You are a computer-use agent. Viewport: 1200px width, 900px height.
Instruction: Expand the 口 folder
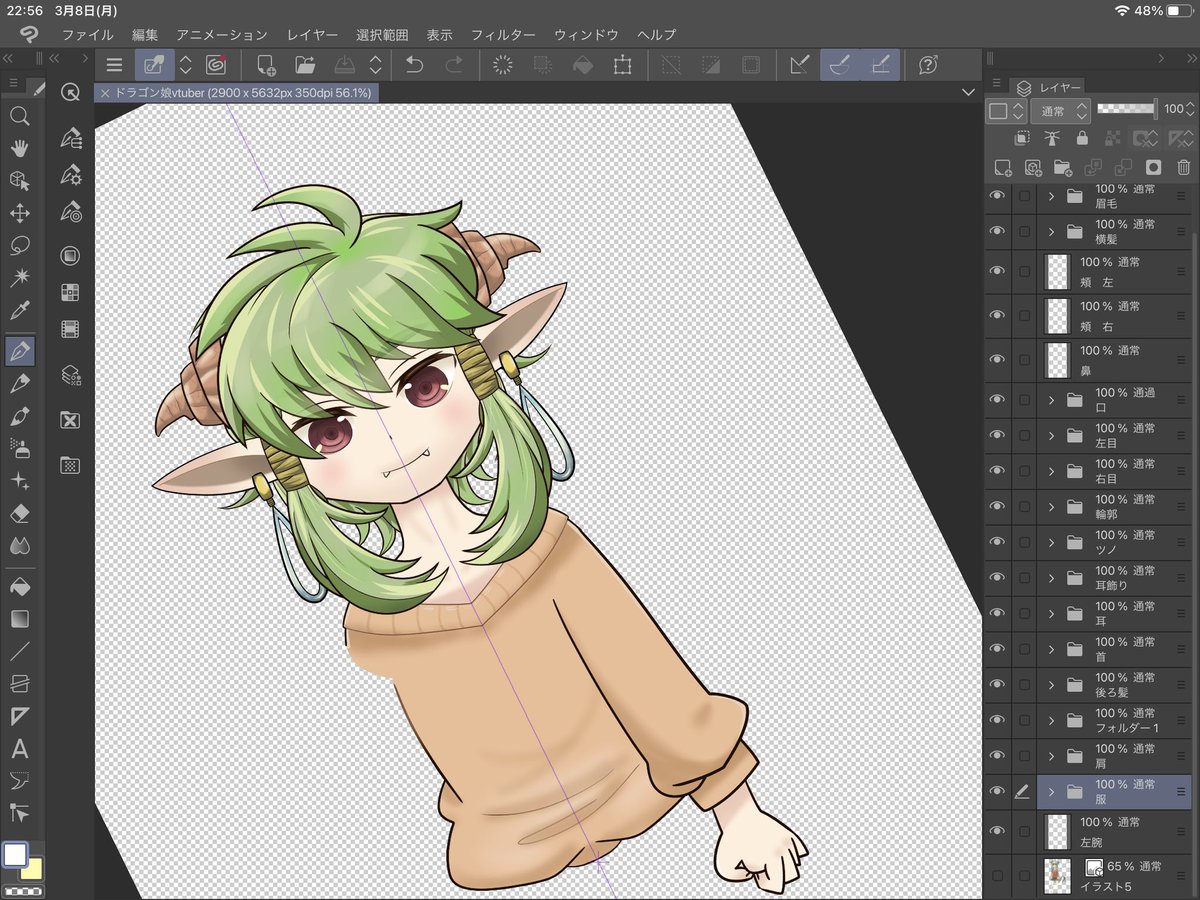point(1051,400)
